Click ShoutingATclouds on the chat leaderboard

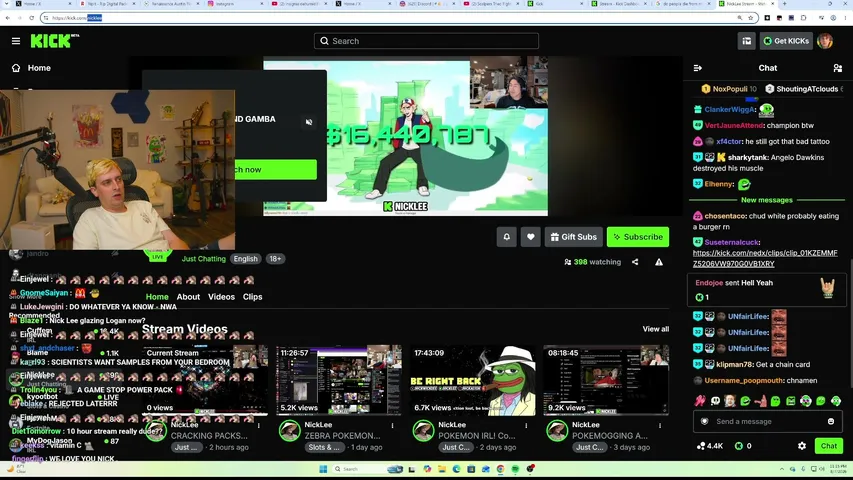click(807, 89)
